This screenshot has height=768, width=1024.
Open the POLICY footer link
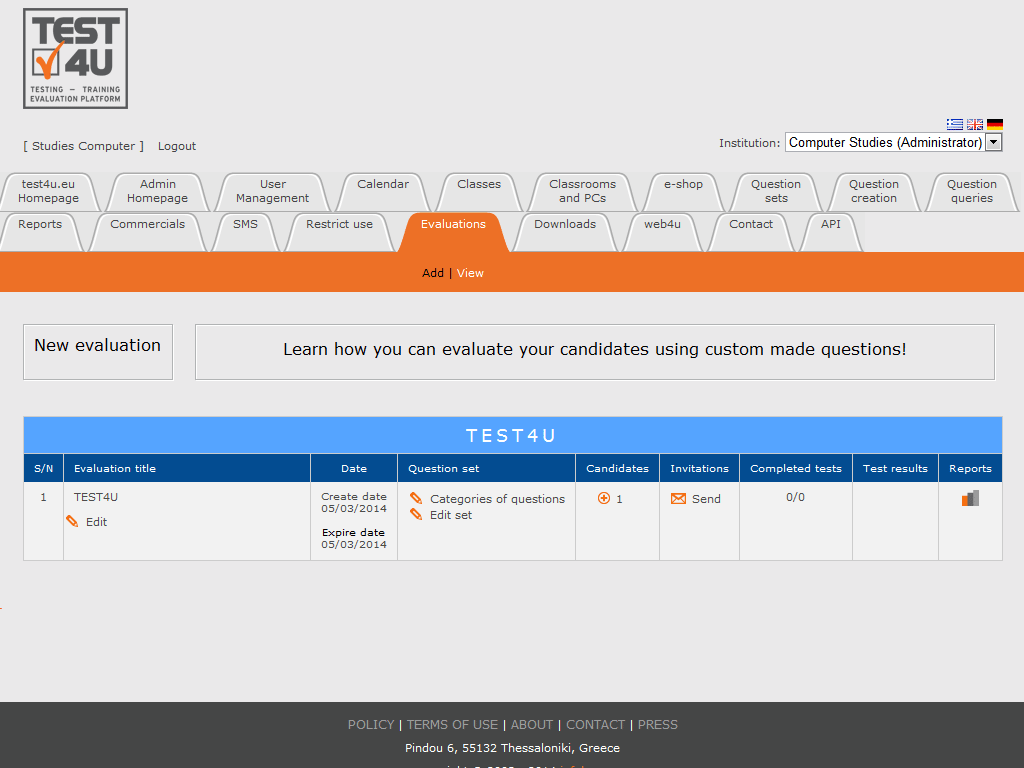coord(371,725)
